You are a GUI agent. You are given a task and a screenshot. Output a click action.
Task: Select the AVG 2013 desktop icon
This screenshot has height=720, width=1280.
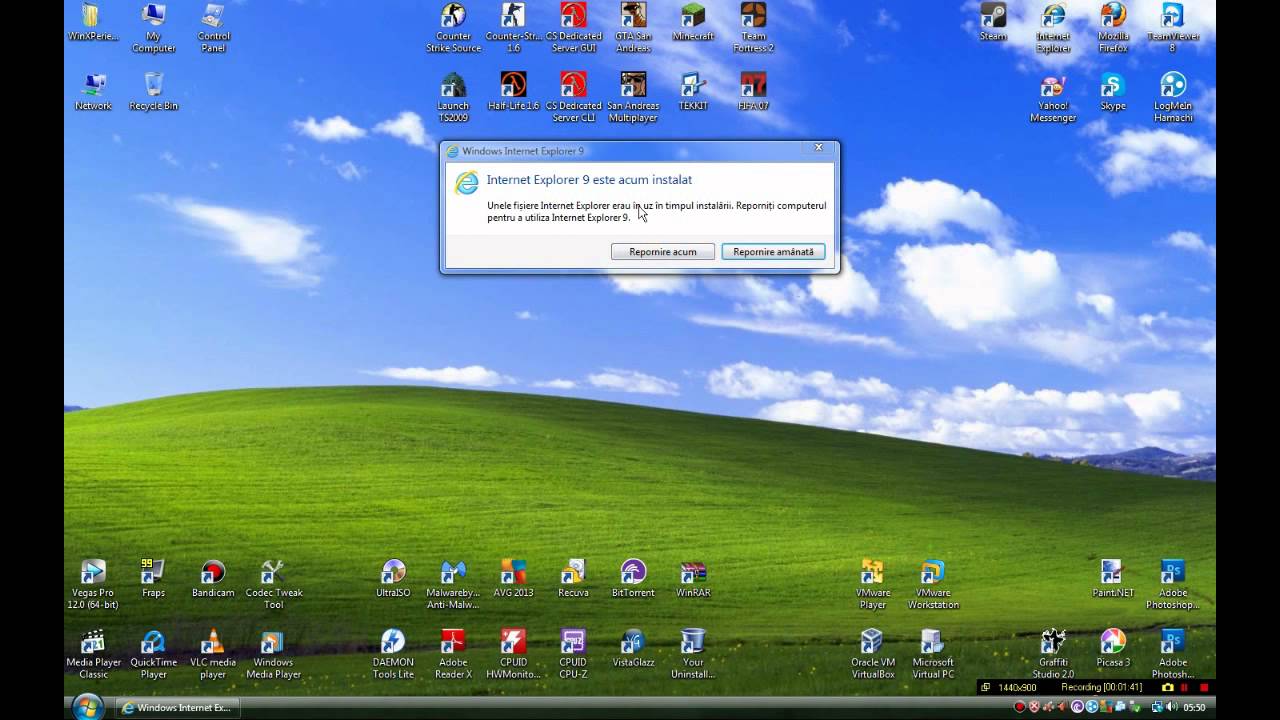pos(513,579)
